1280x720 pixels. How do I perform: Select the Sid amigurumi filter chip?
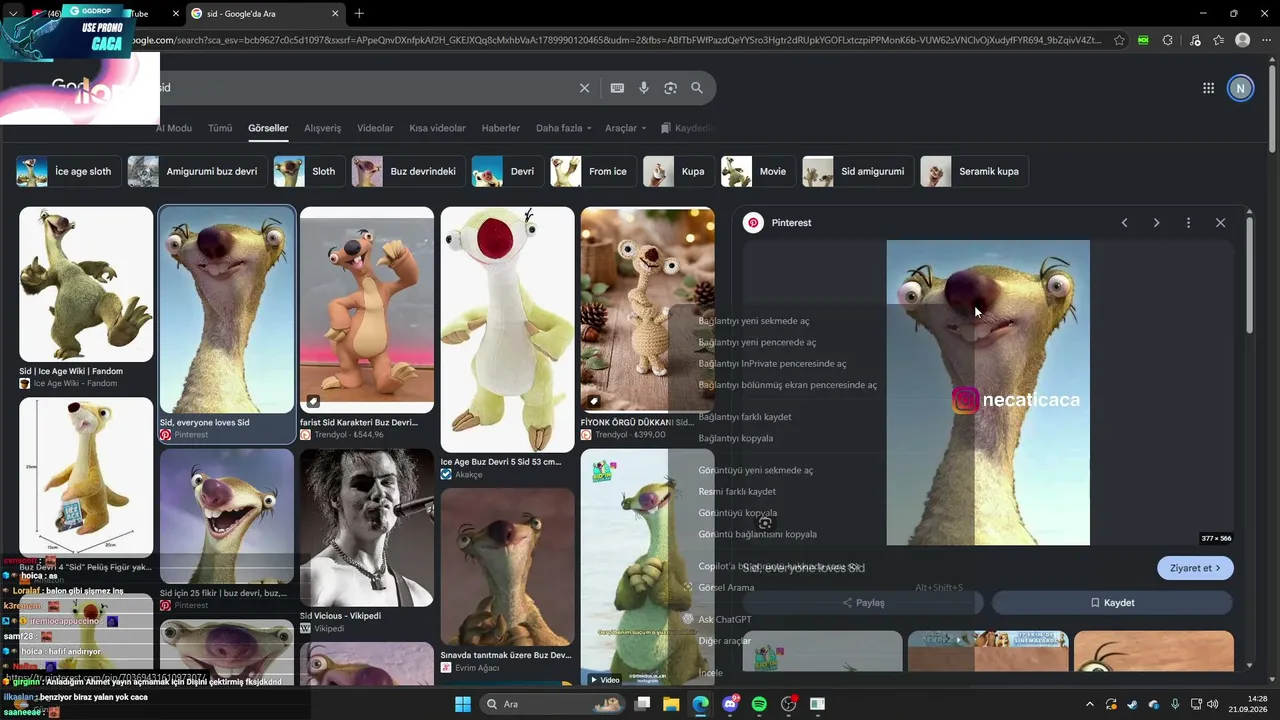(x=858, y=171)
